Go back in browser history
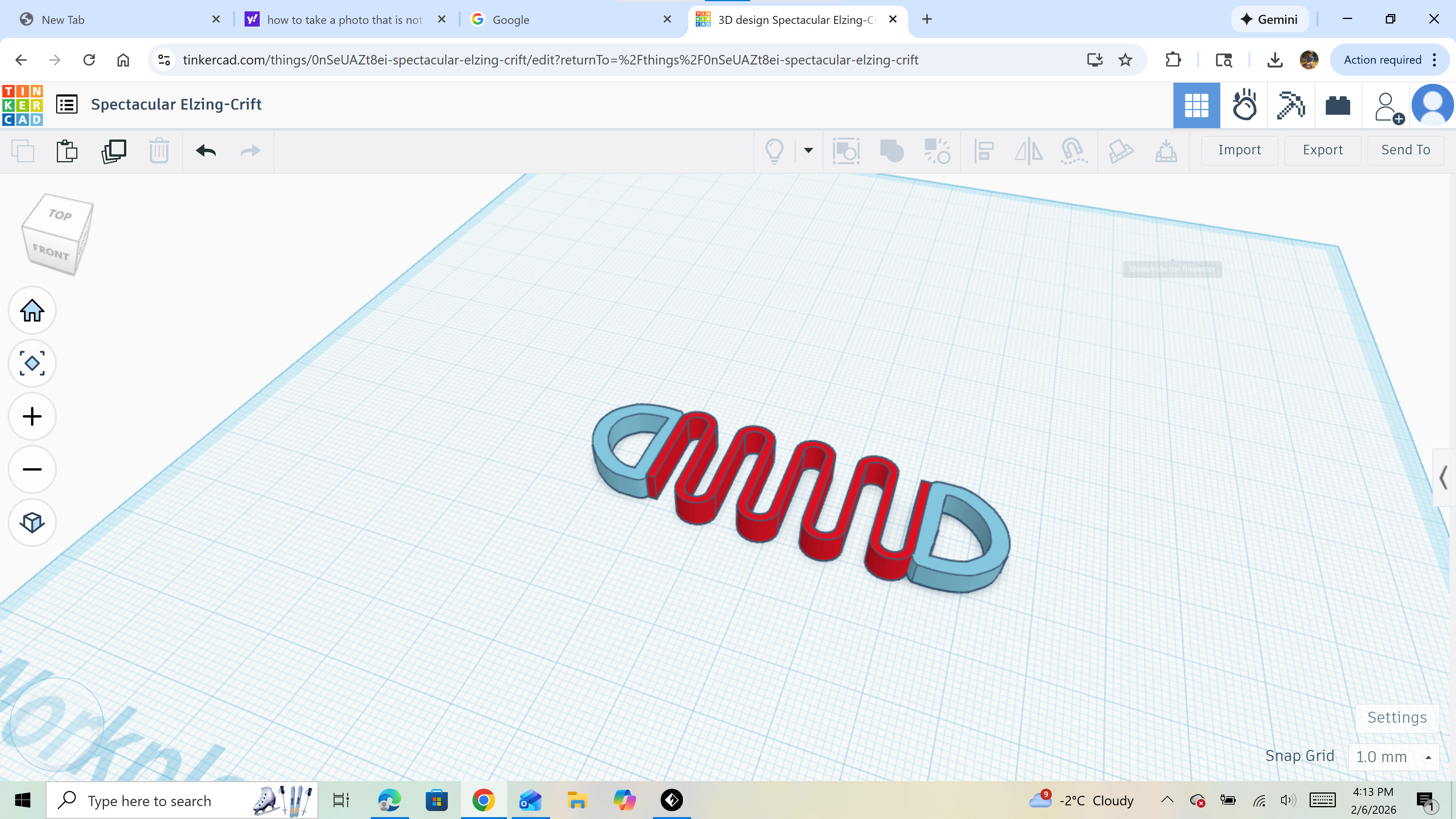Viewport: 1456px width, 819px height. point(21,60)
